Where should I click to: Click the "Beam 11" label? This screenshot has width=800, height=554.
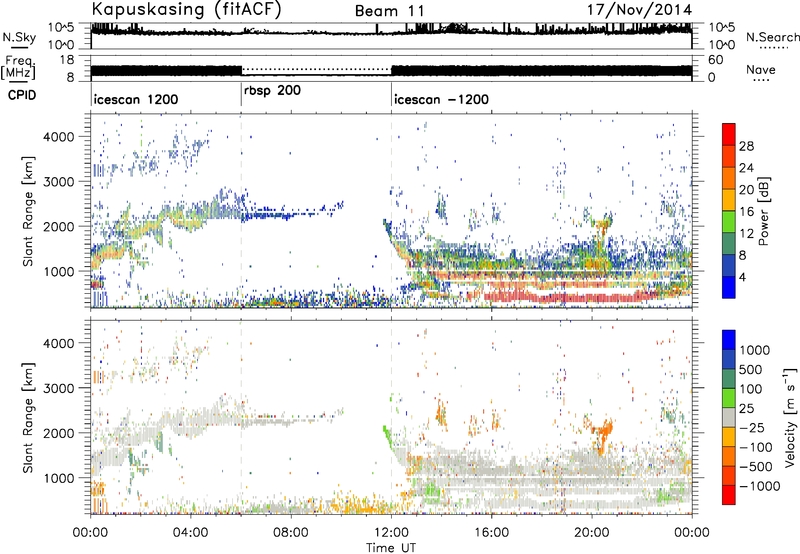[390, 11]
